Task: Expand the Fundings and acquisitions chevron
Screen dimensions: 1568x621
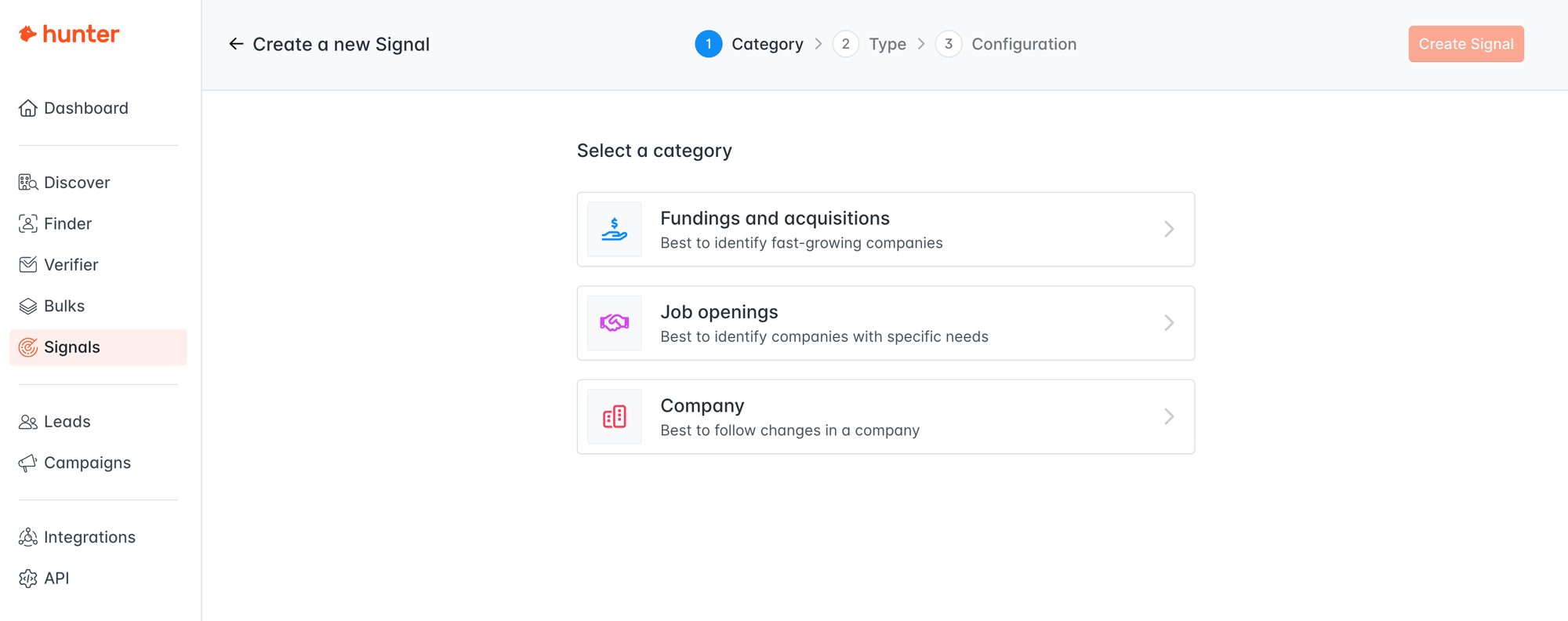Action: tap(1169, 229)
